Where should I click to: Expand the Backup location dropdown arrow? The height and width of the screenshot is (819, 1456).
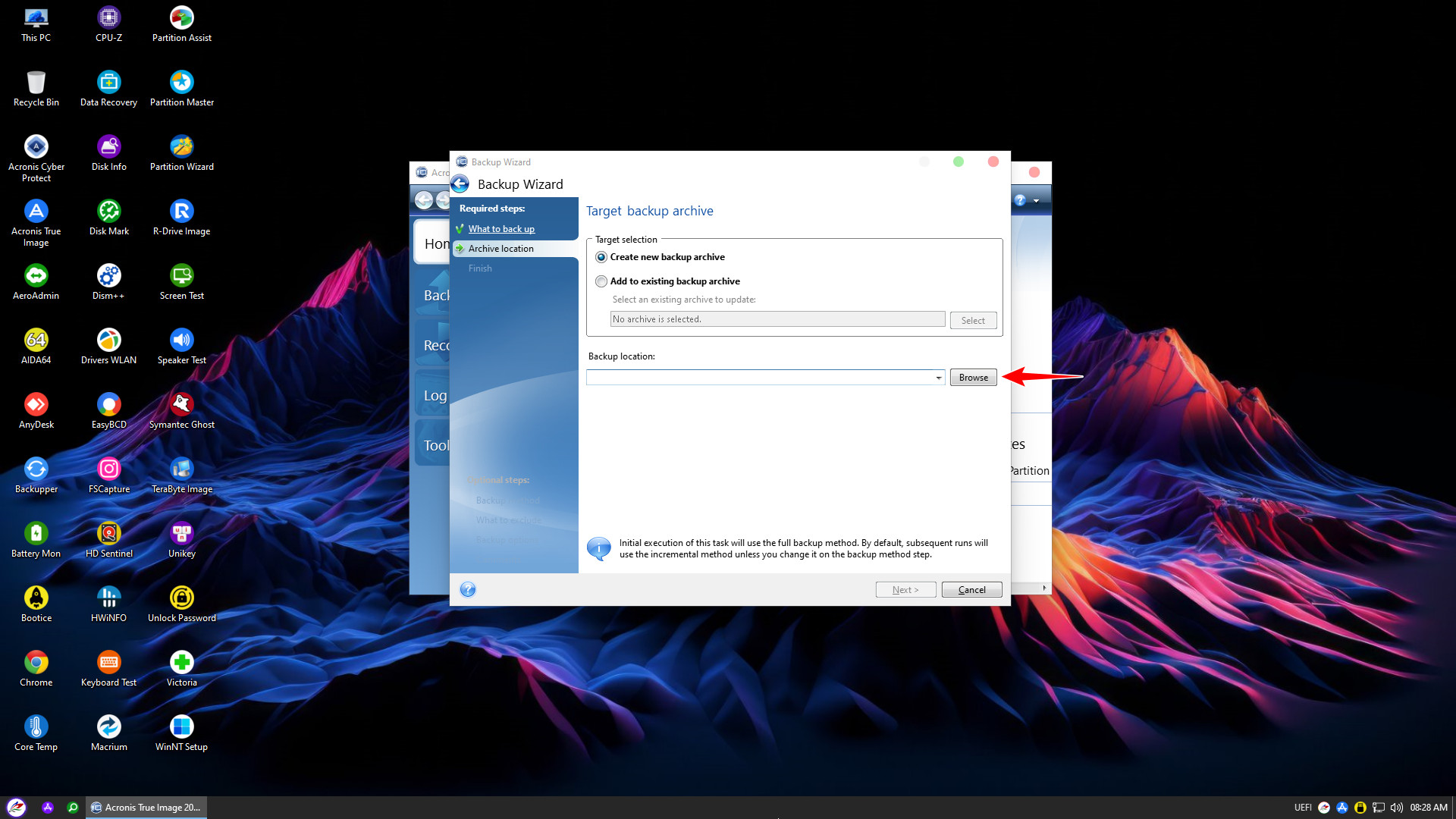(x=938, y=378)
